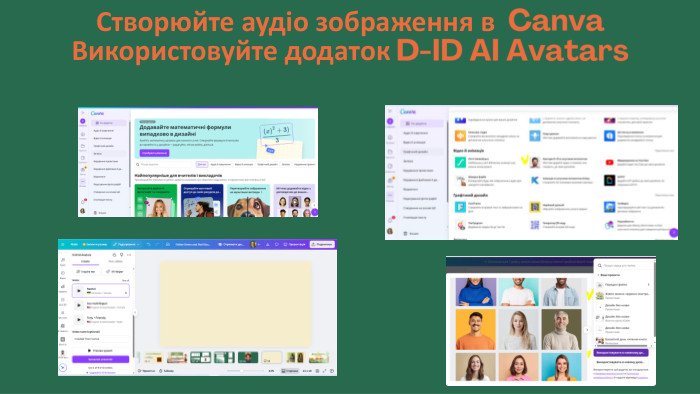This screenshot has width=700, height=394.
Task: Select the mustached man on orange background avatar
Action: point(475,329)
